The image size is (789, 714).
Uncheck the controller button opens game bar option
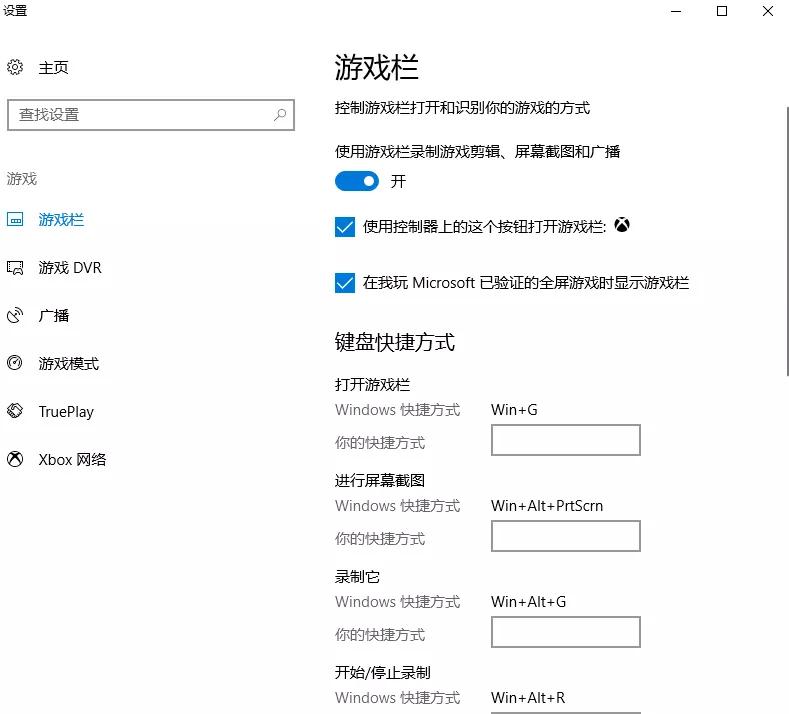pos(345,227)
